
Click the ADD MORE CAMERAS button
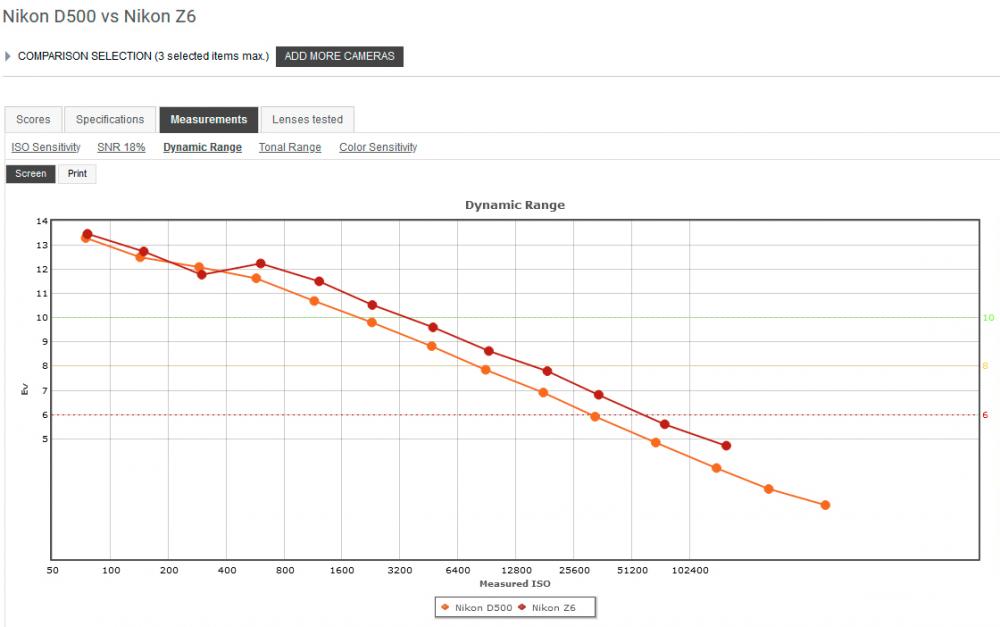coord(339,56)
